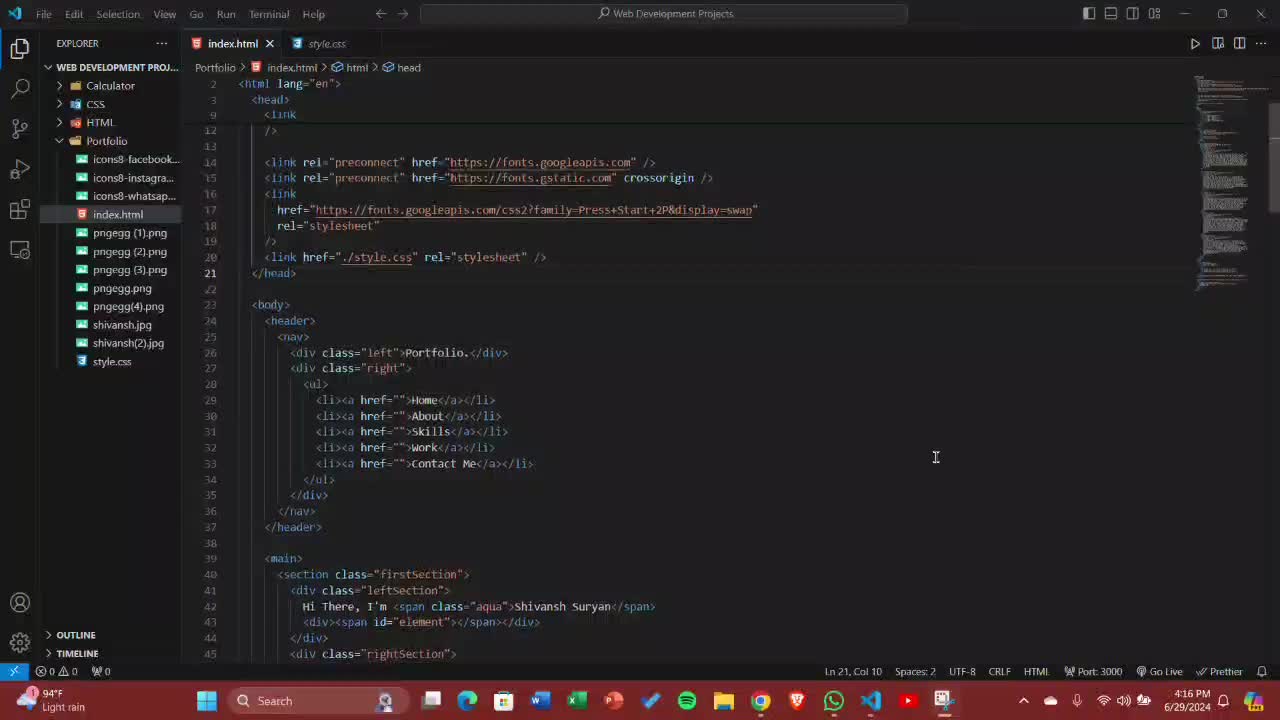Click Go Live in status bar
Screen dimensions: 1280x720
click(x=1159, y=672)
